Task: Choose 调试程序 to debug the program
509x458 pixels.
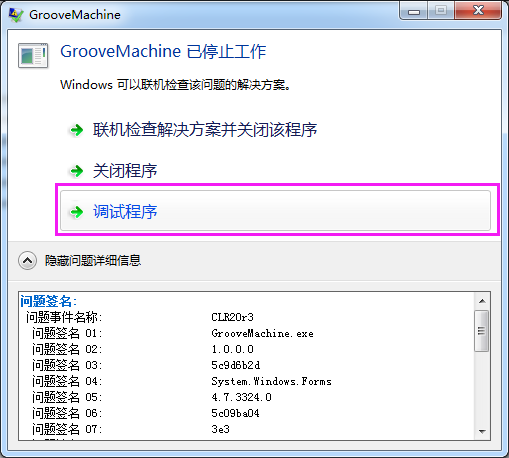Action: [x=275, y=210]
